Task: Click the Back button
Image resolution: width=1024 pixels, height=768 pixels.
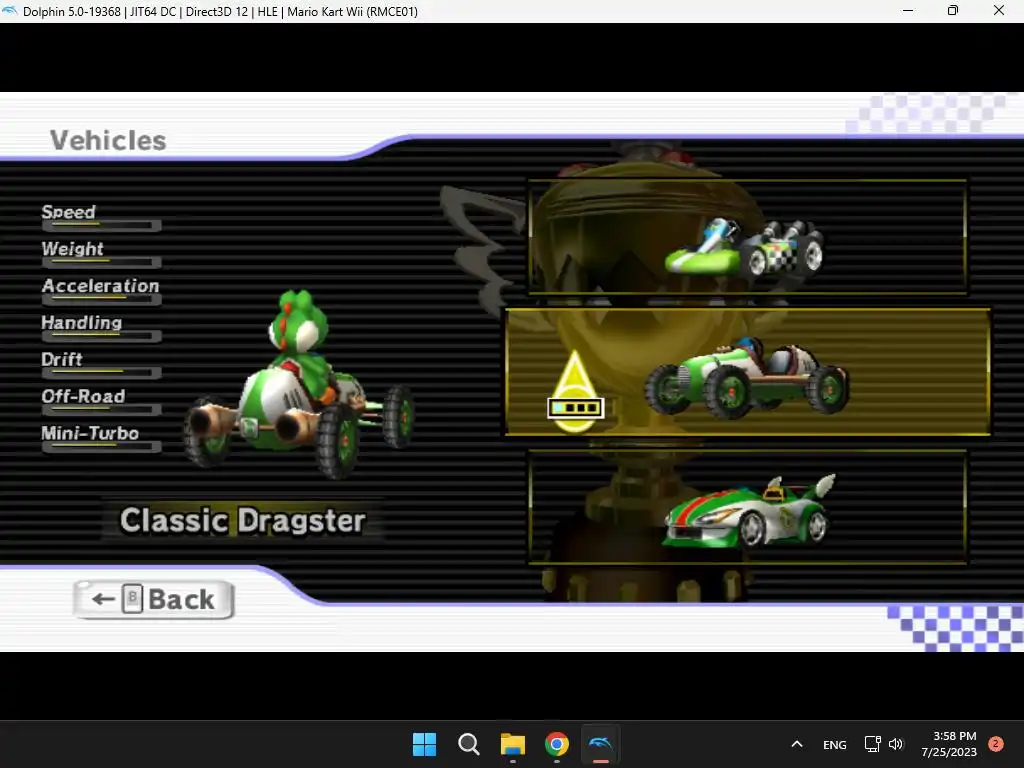Action: pyautogui.click(x=154, y=599)
